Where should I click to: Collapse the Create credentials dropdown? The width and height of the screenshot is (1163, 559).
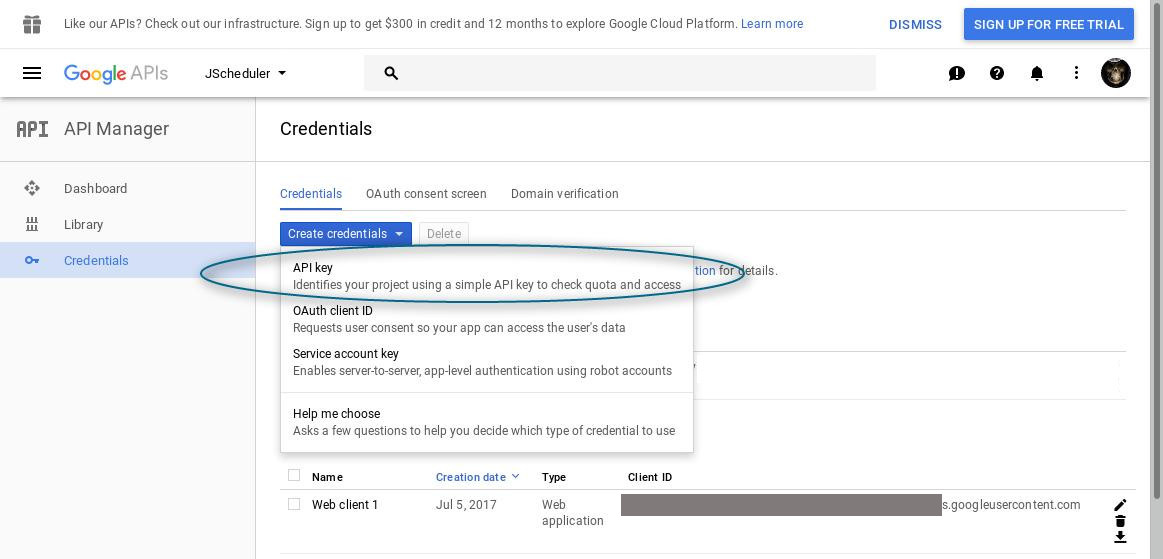tap(346, 234)
